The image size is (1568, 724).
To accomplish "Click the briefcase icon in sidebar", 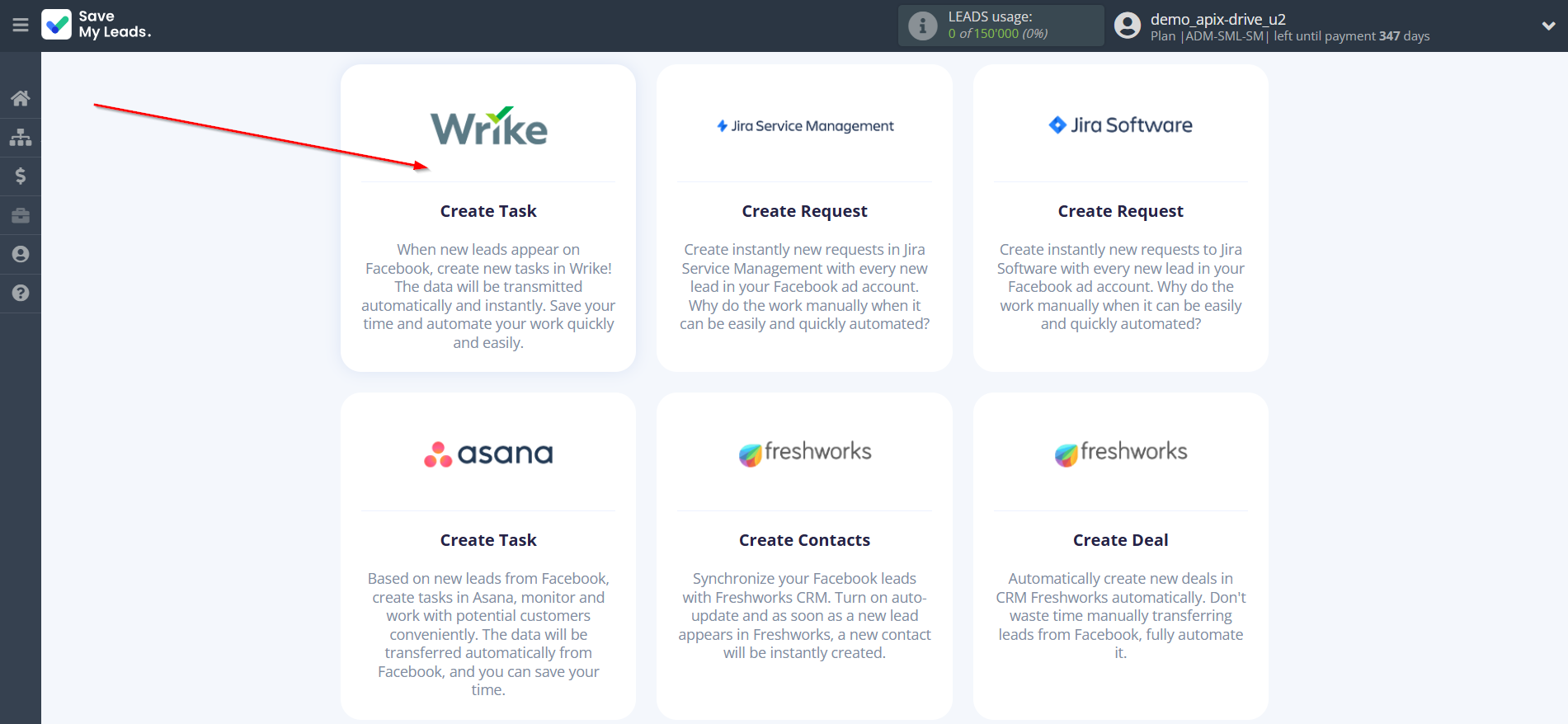I will [21, 215].
